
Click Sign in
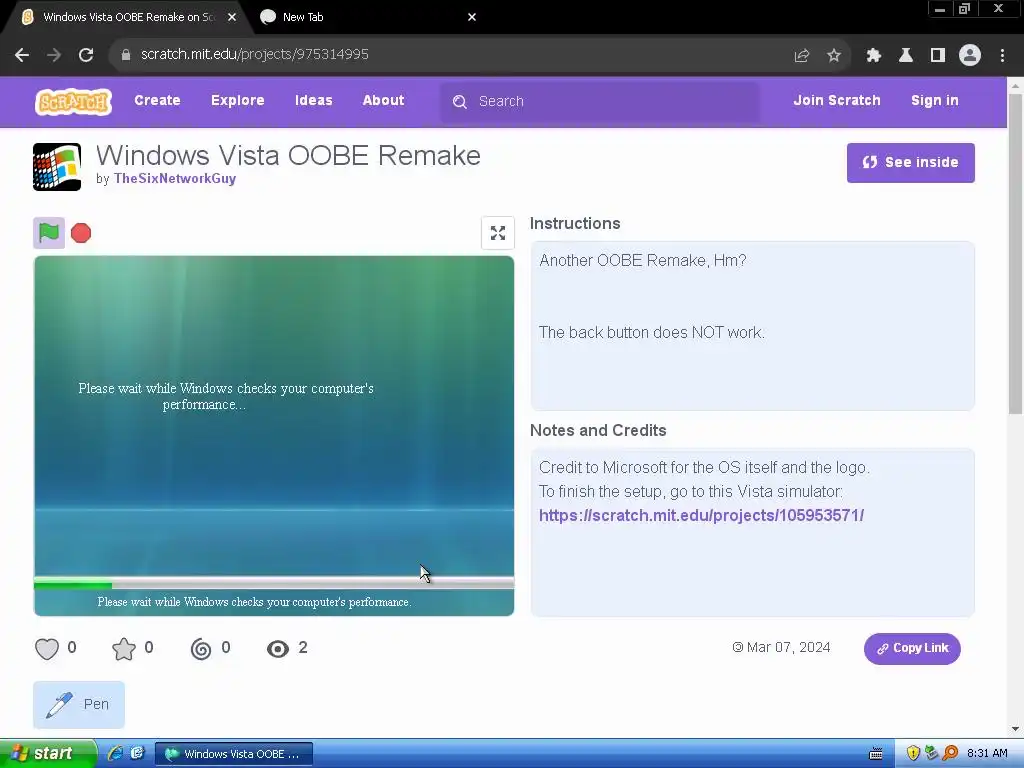(x=935, y=101)
